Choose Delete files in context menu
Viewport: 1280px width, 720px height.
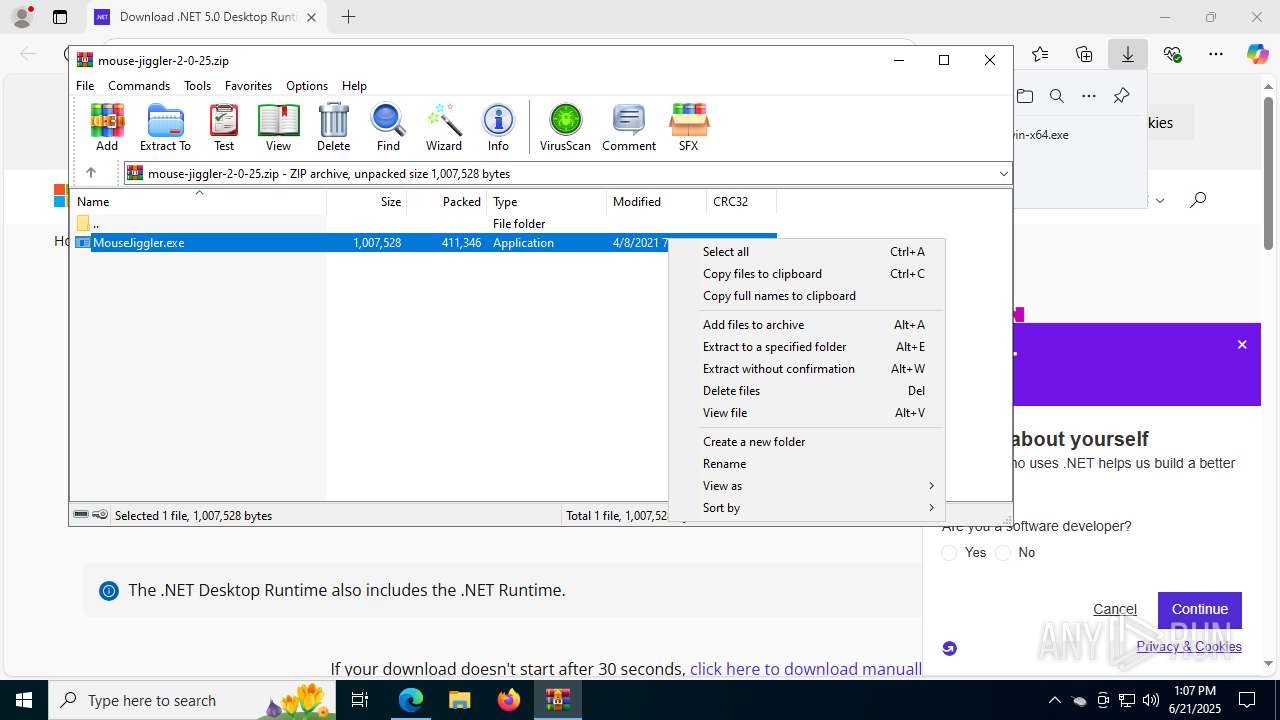[807, 391]
